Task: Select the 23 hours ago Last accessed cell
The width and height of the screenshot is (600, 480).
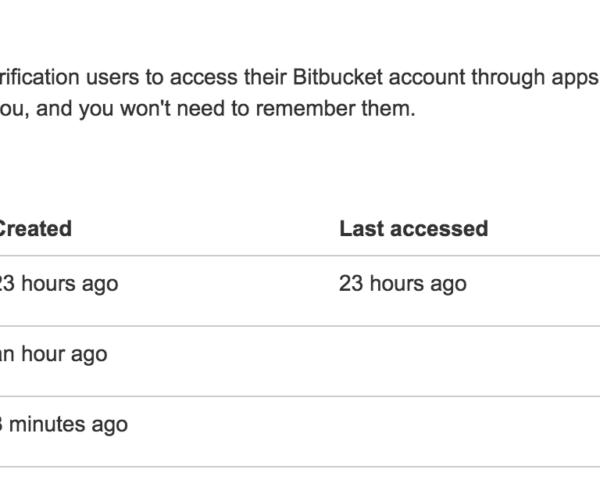Action: click(x=403, y=284)
